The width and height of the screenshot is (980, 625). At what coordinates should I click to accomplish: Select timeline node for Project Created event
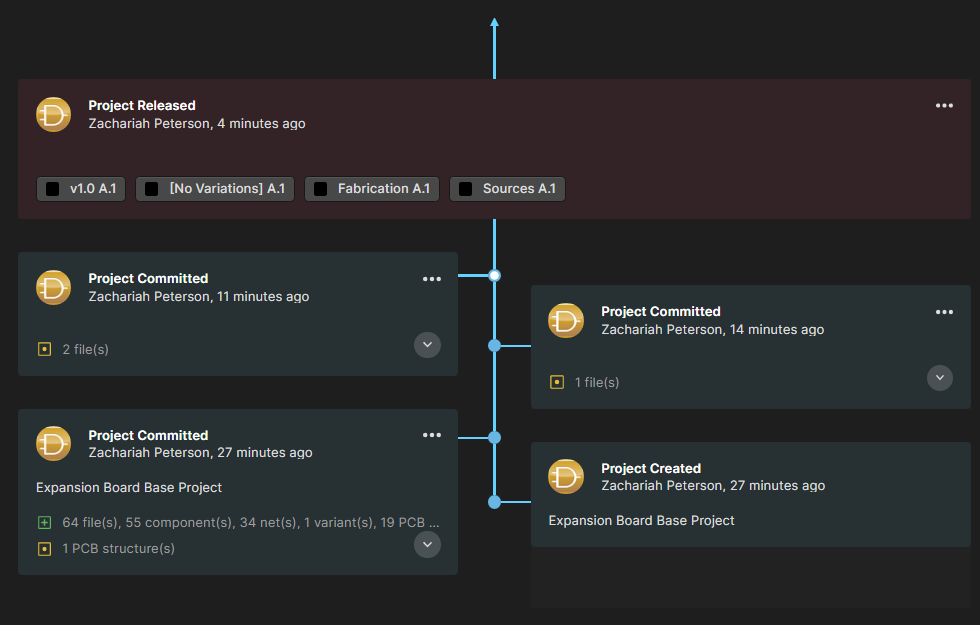494,502
